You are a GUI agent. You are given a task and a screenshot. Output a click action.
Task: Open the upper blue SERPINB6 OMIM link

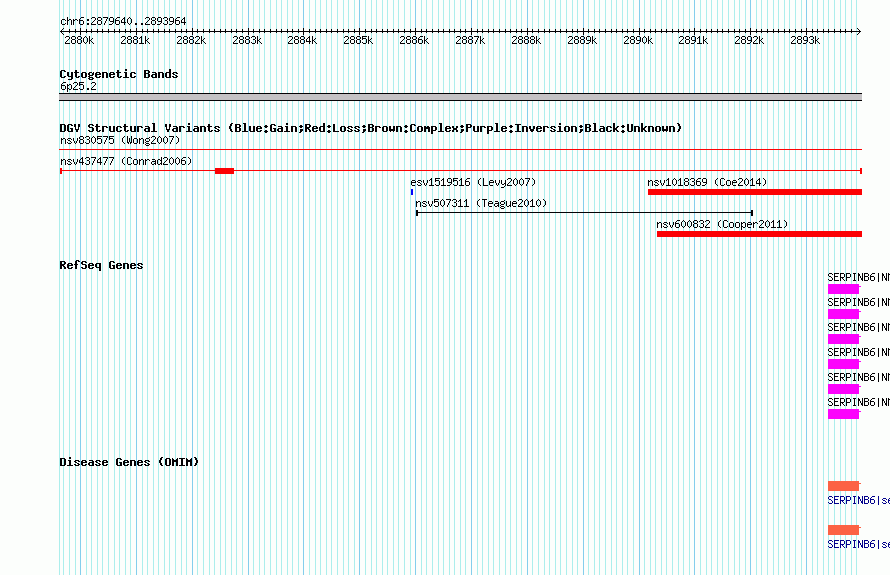point(858,501)
